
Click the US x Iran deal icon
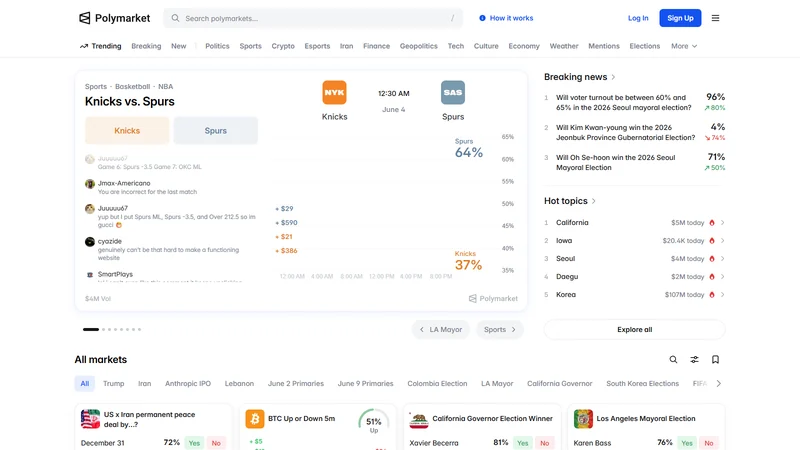[x=90, y=419]
